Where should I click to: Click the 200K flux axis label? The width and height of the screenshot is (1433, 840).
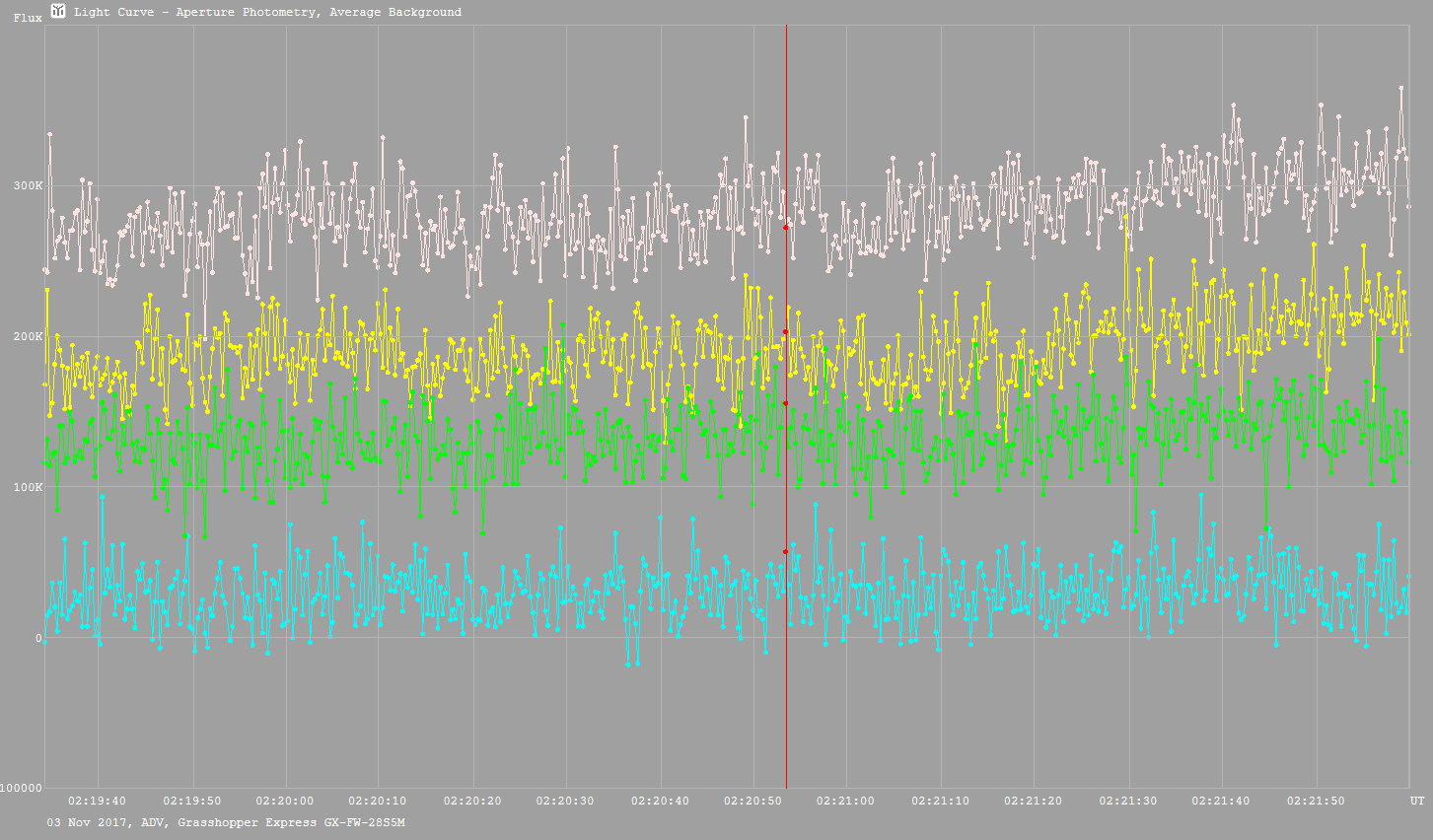click(27, 337)
